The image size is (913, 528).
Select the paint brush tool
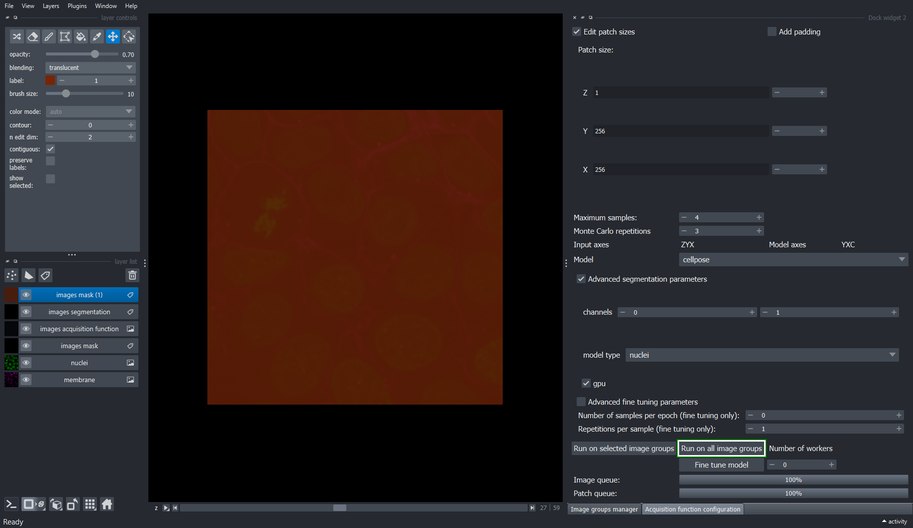coord(49,37)
